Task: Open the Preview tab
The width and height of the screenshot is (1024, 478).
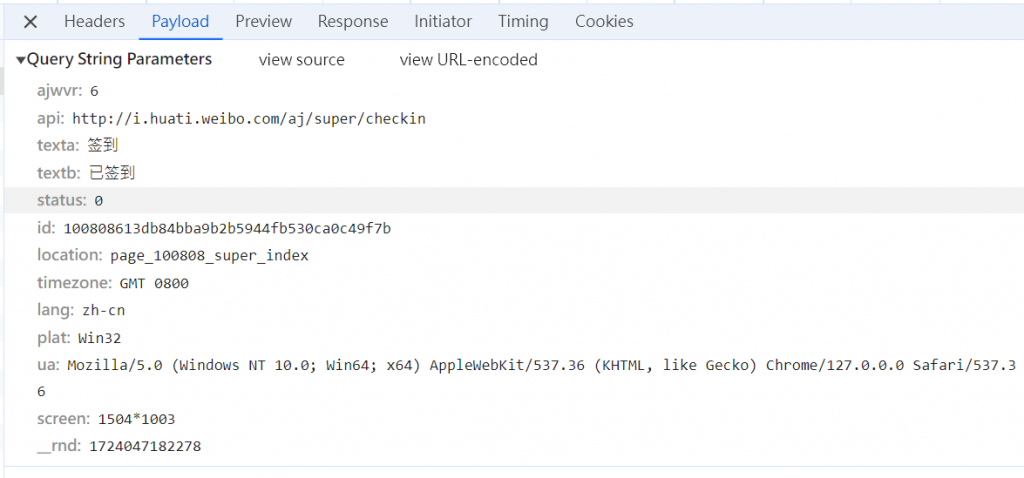Action: [263, 22]
